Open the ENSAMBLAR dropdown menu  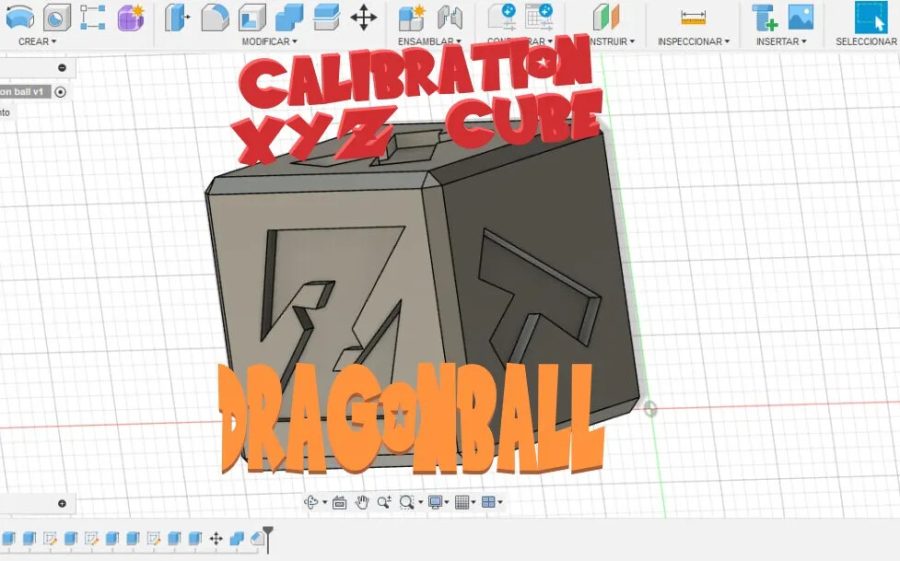(x=429, y=41)
